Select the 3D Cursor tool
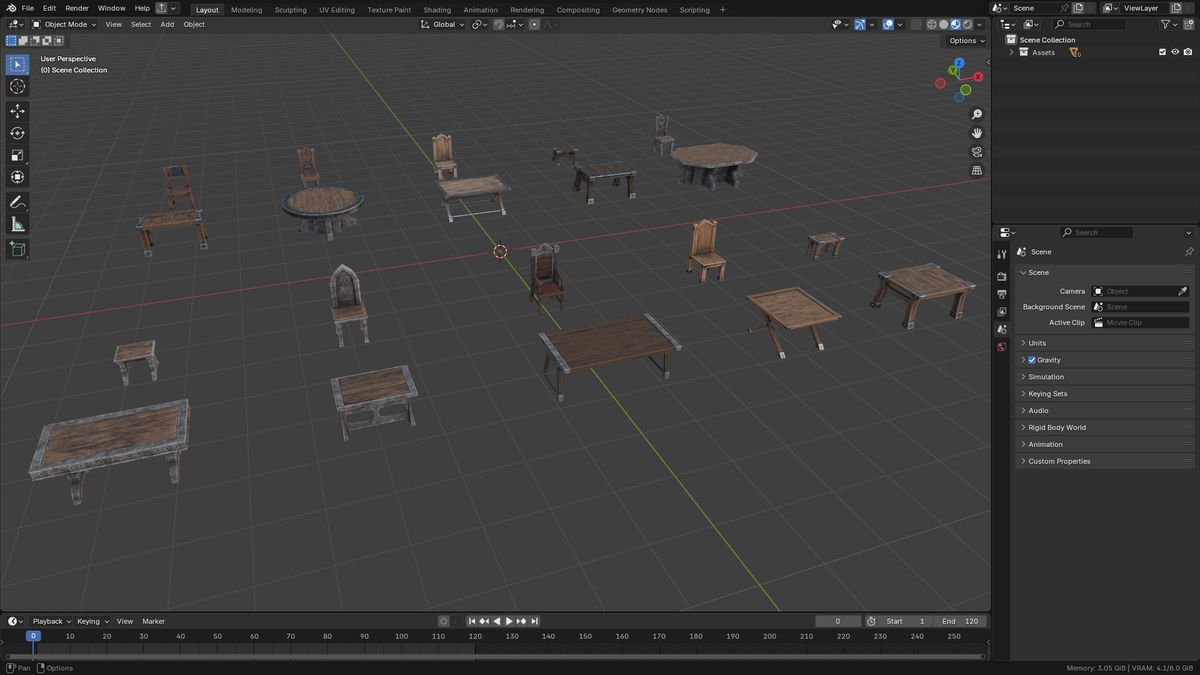The height and width of the screenshot is (675, 1200). 17,86
